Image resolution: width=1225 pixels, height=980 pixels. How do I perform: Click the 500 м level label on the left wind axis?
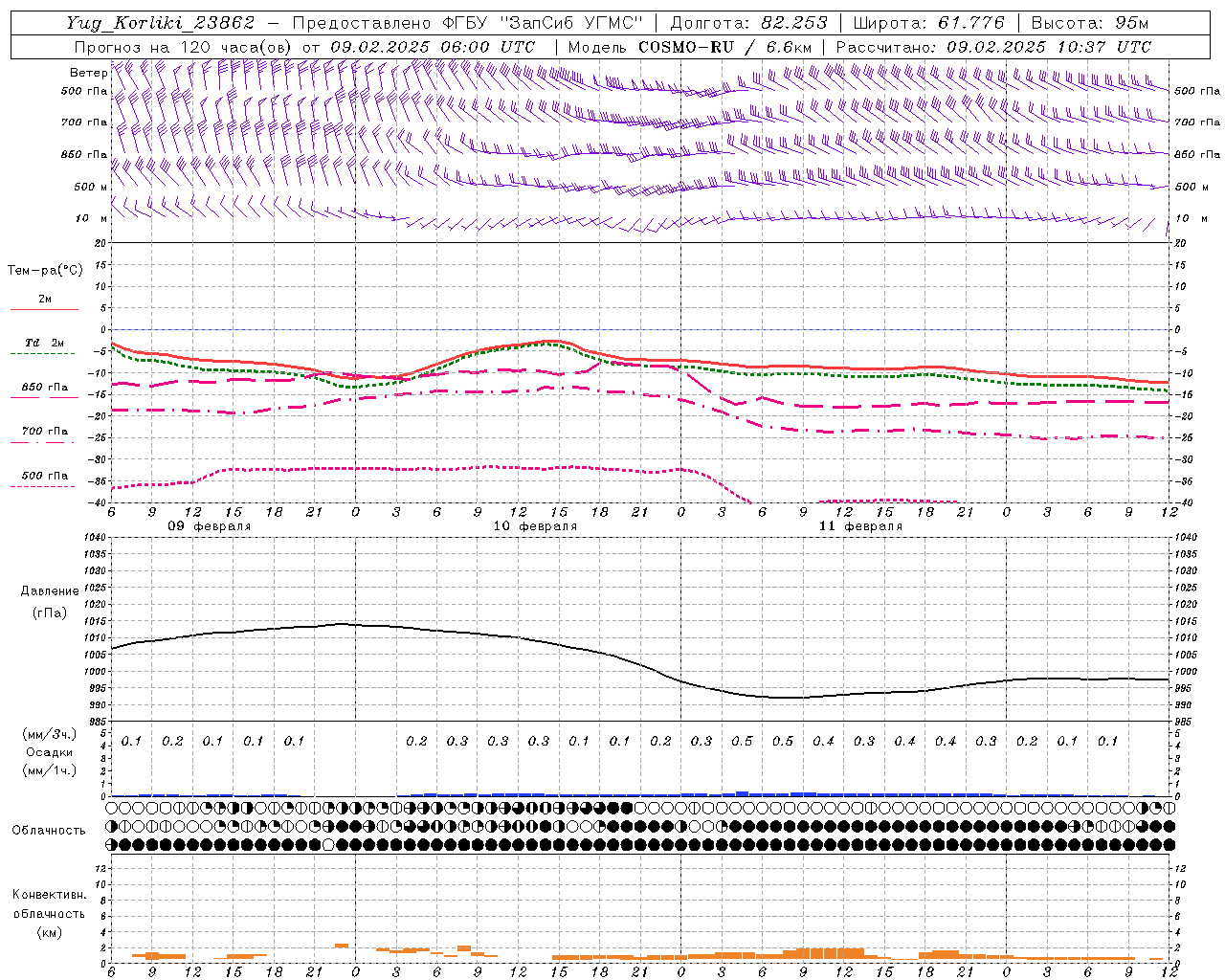92,187
